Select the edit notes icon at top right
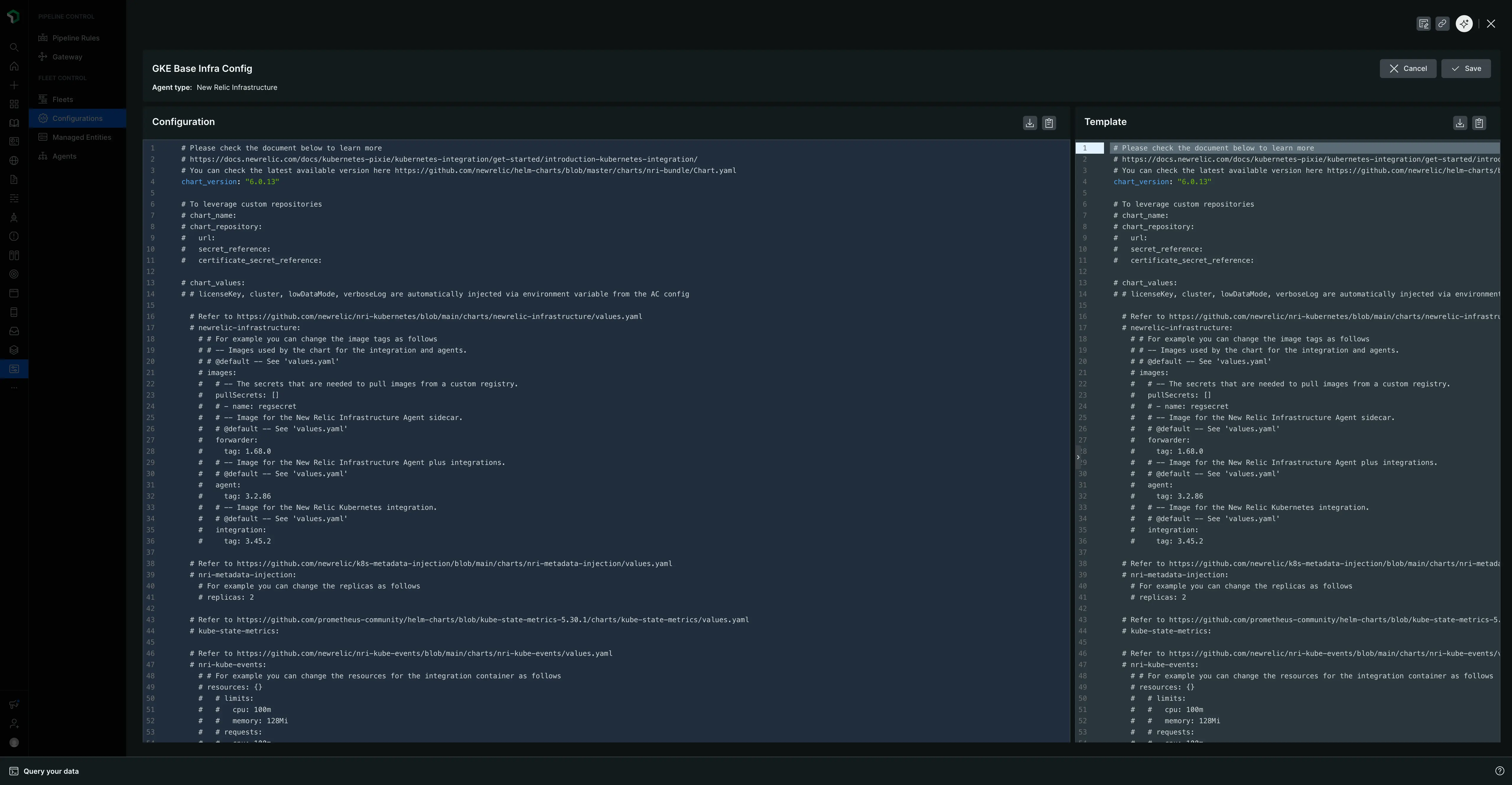 point(1423,23)
